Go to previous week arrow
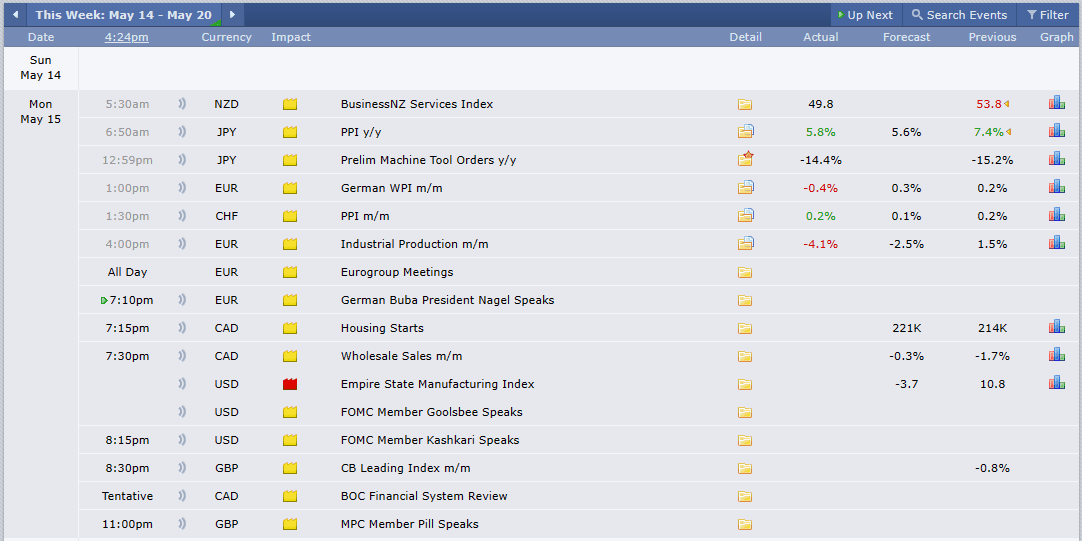This screenshot has width=1082, height=541. 15,14
